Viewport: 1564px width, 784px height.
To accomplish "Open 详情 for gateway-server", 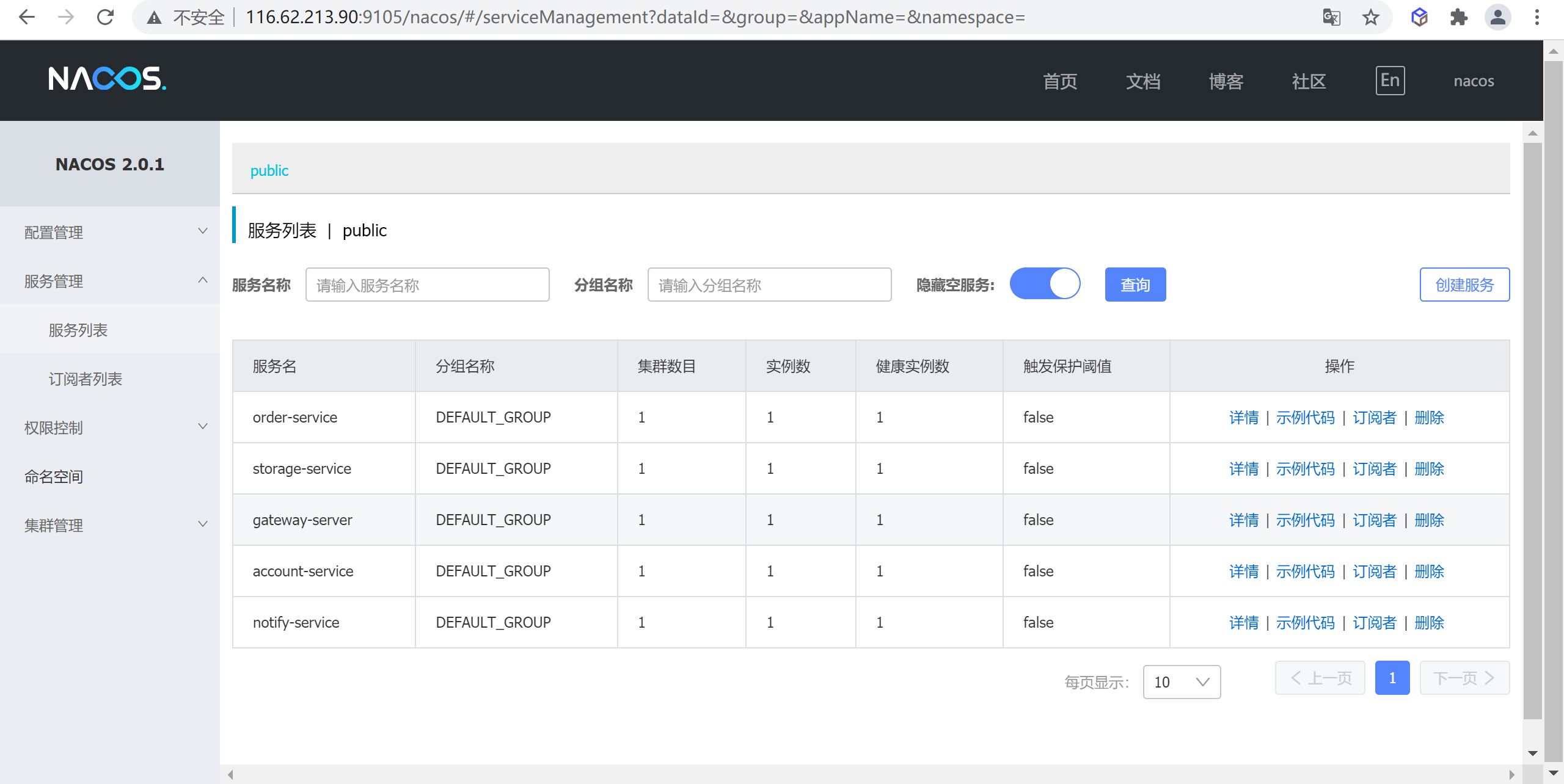I will 1244,520.
